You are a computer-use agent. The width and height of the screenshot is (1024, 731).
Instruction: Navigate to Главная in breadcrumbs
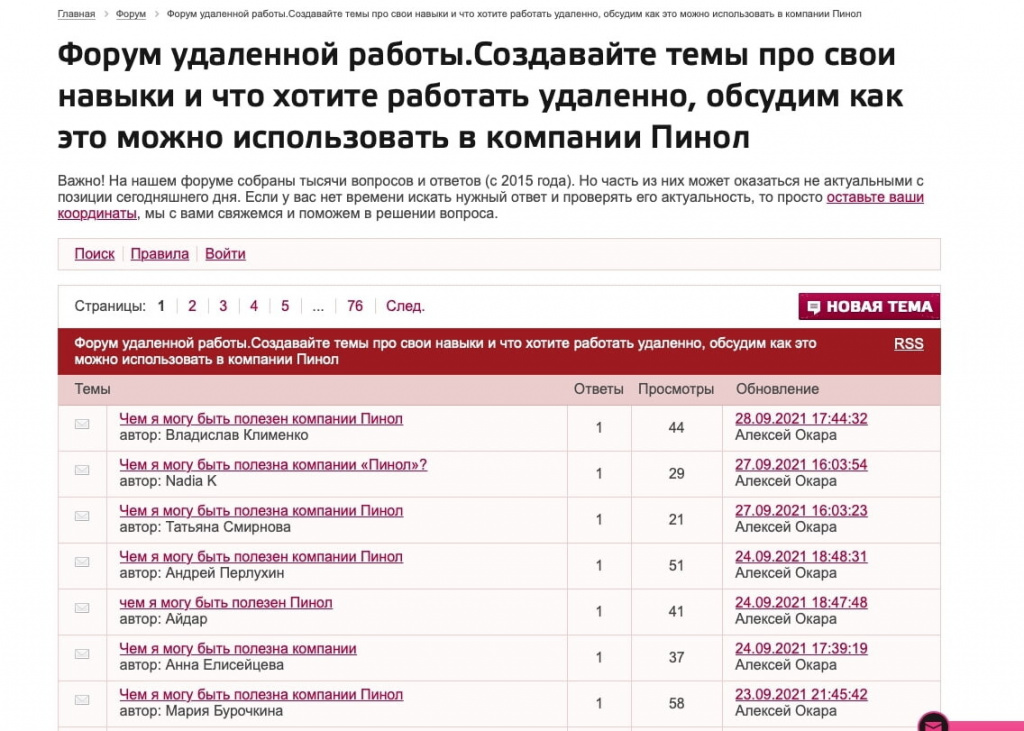tap(76, 14)
